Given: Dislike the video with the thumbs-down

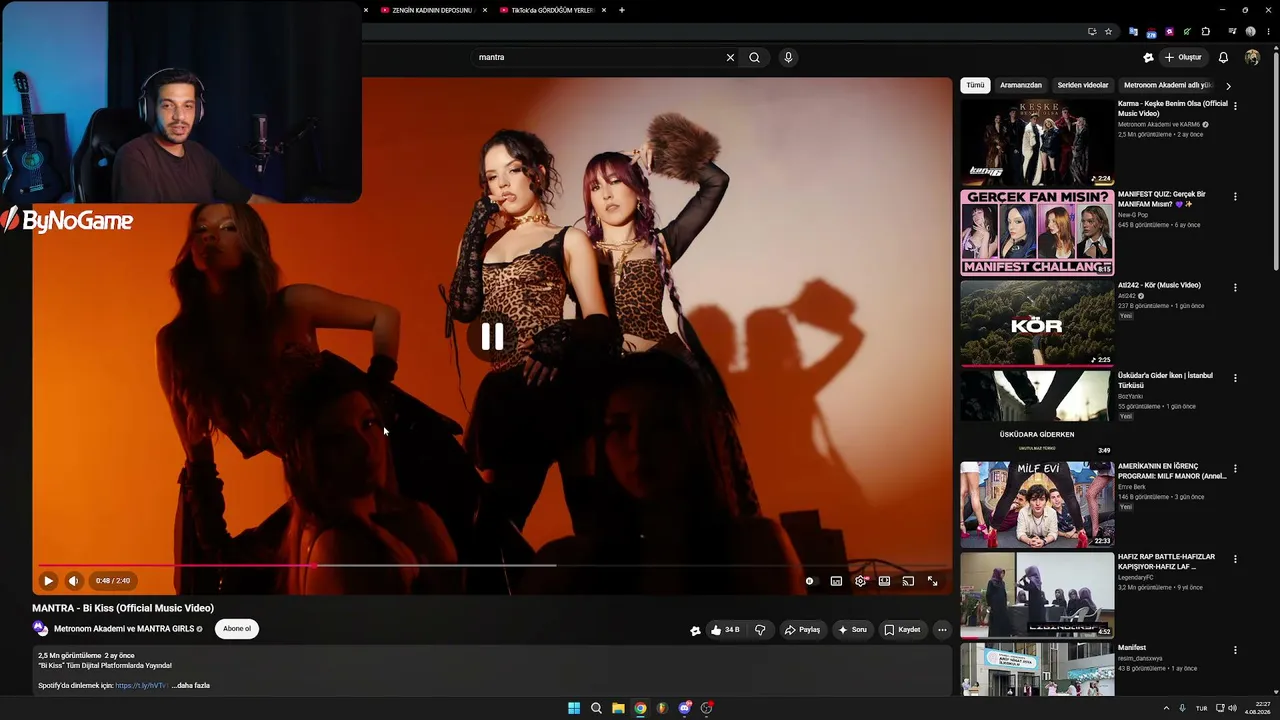Looking at the screenshot, I should pos(760,630).
